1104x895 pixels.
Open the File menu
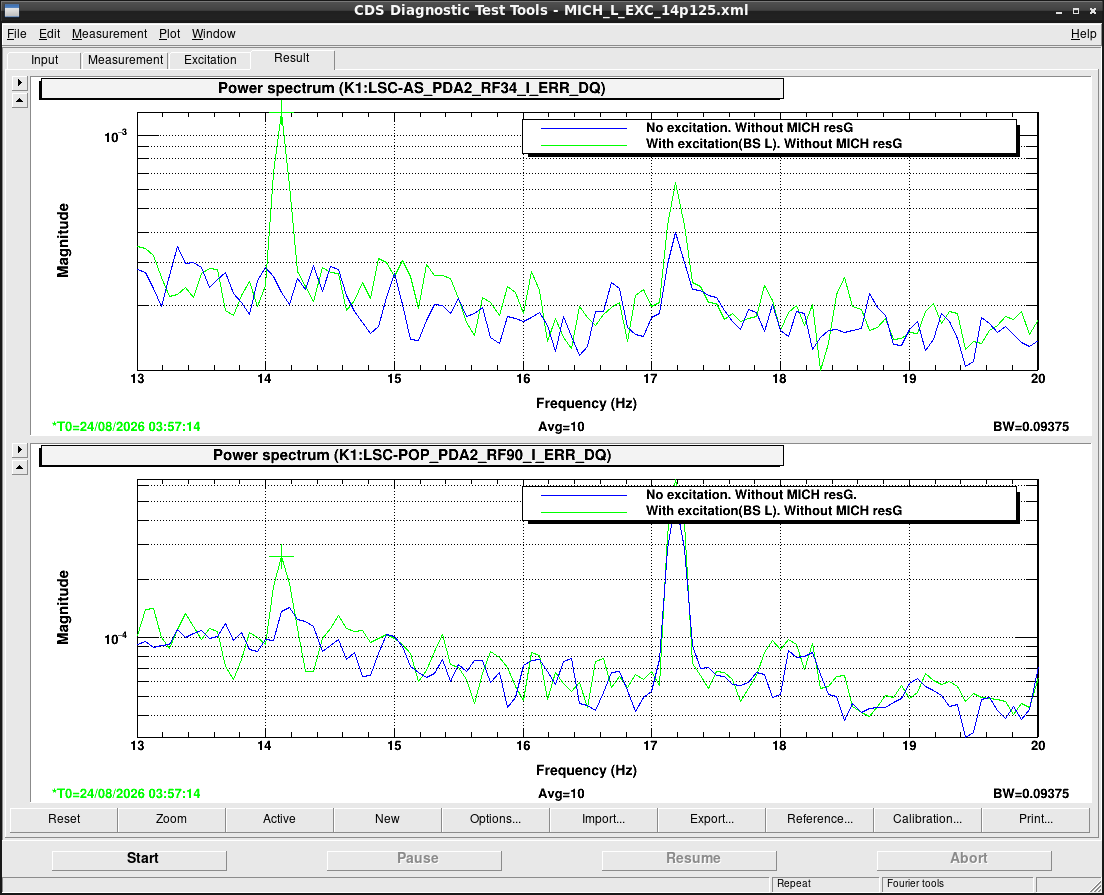coord(16,34)
